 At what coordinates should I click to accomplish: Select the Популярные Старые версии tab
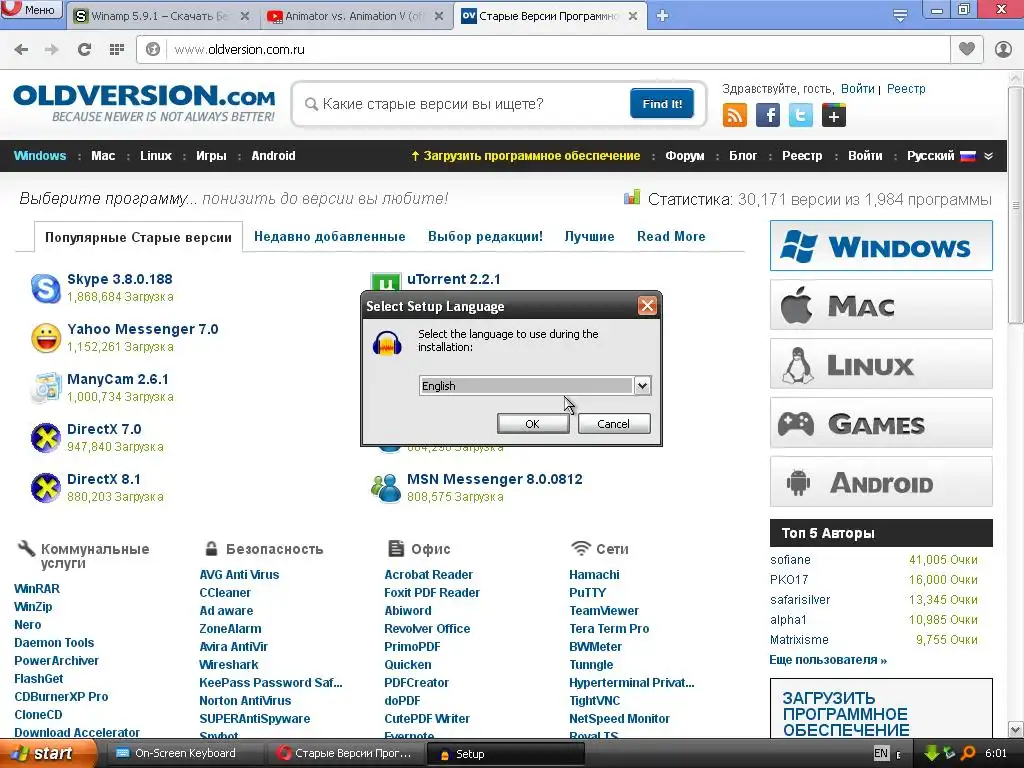pyautogui.click(x=138, y=237)
